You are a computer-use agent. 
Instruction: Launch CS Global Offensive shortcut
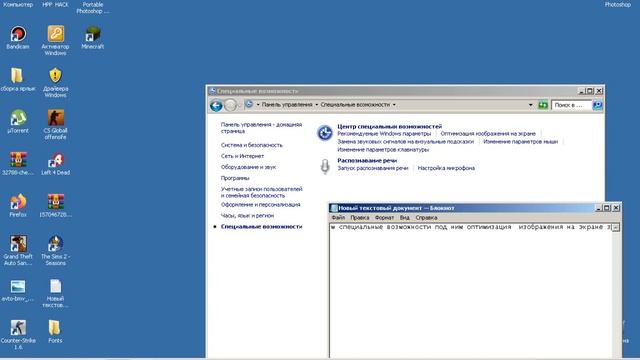coord(56,118)
